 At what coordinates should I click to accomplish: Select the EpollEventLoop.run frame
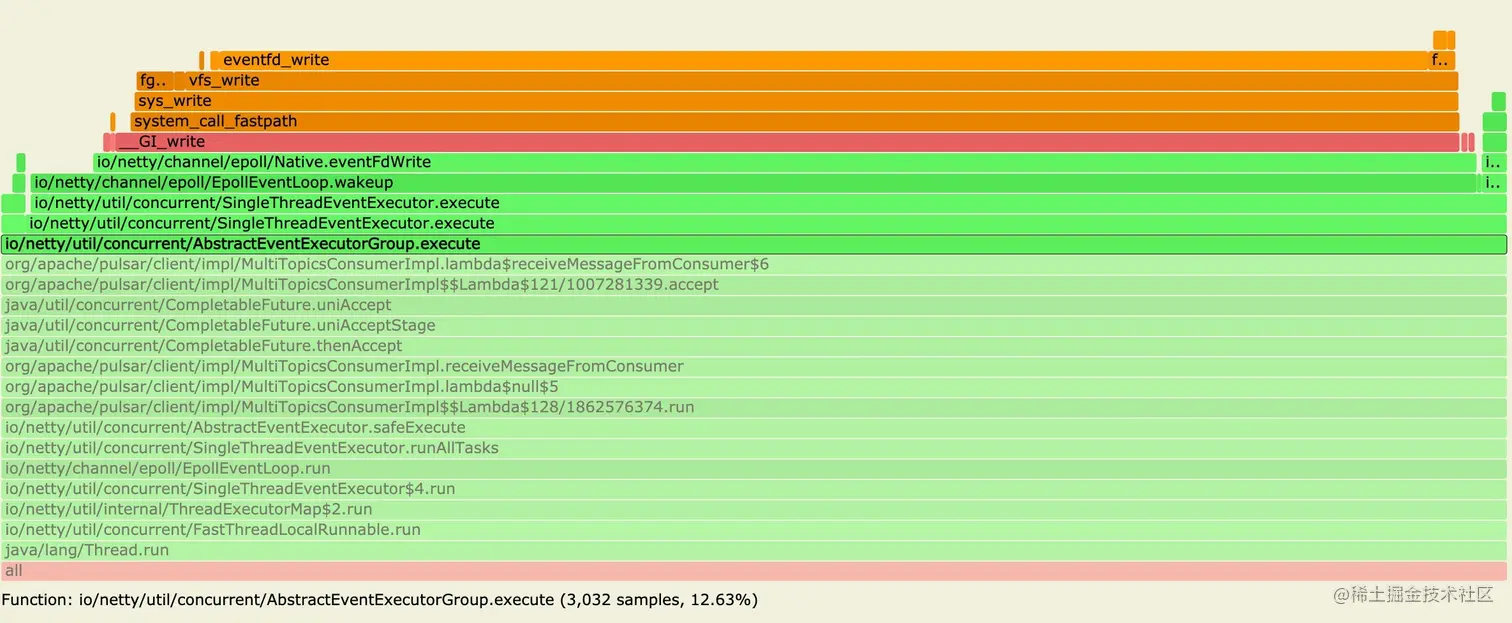pos(754,468)
